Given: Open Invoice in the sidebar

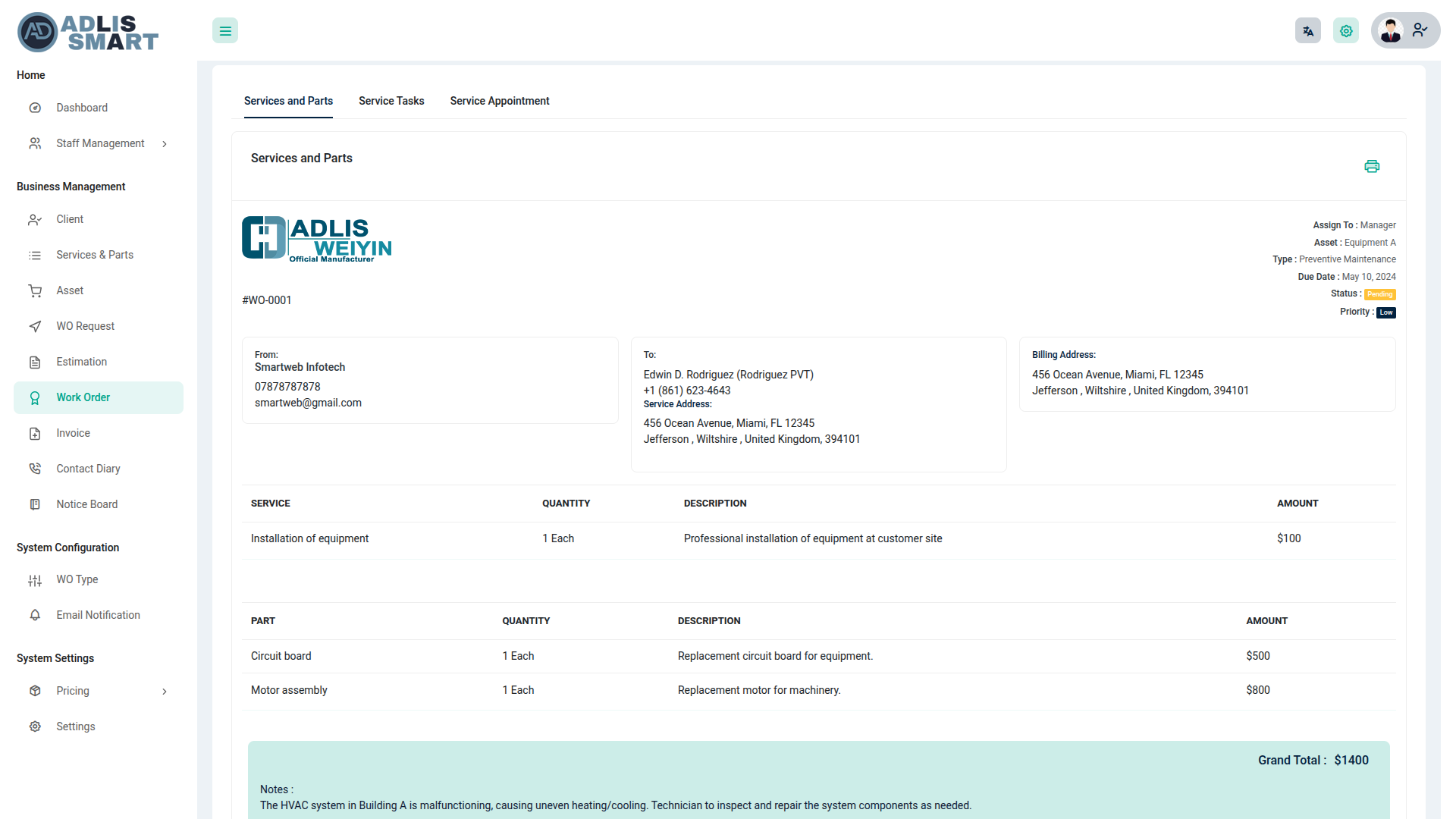Looking at the screenshot, I should [73, 433].
